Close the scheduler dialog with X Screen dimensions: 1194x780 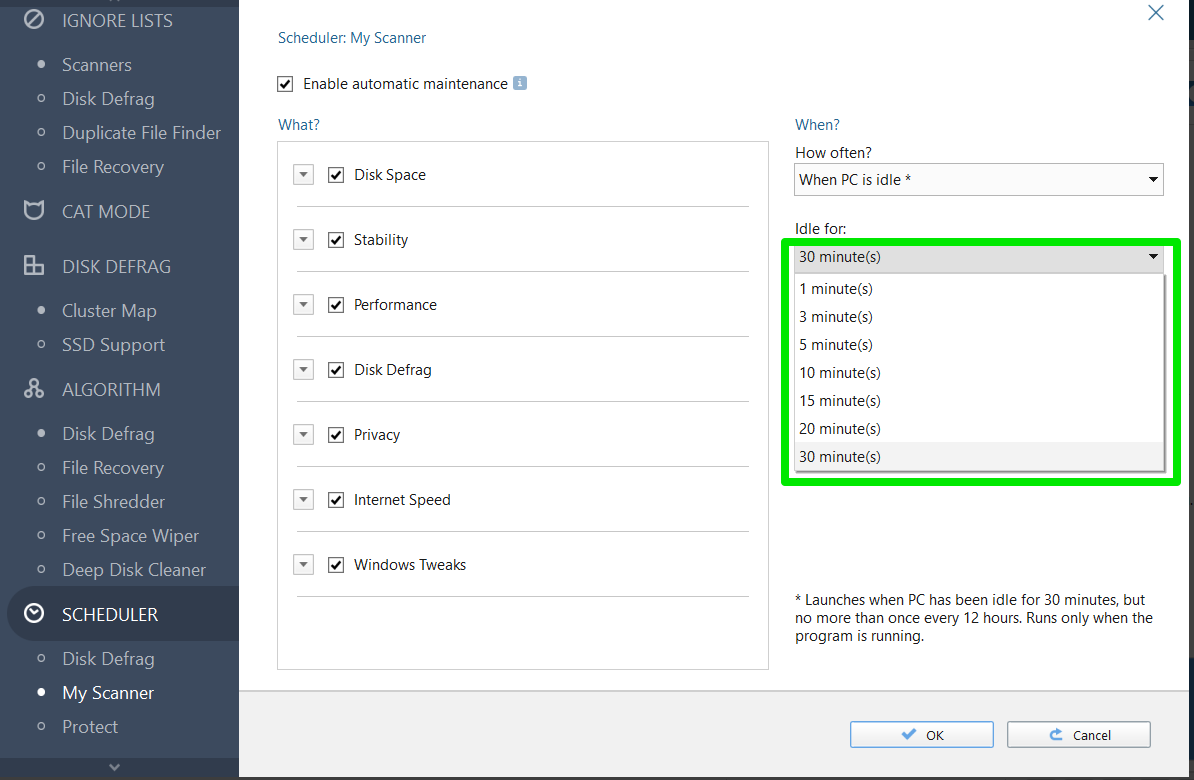tap(1156, 13)
